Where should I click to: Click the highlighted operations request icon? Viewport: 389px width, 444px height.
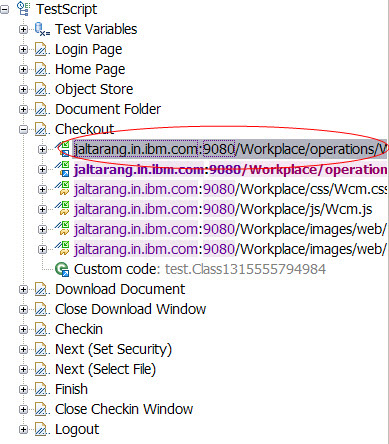click(62, 149)
